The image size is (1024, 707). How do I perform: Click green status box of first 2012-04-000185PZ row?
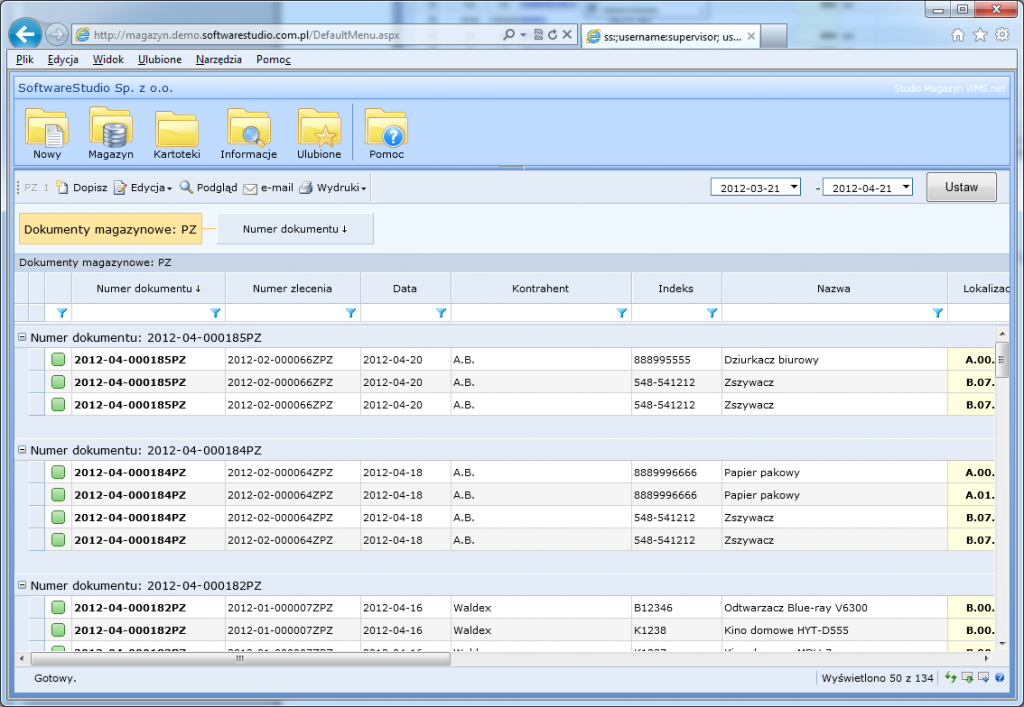58,359
